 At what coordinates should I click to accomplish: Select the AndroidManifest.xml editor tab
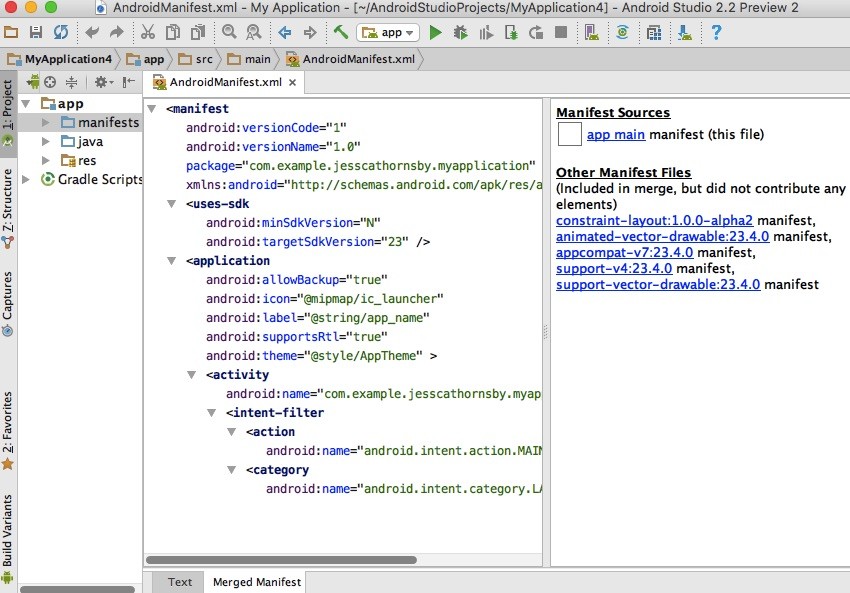226,82
